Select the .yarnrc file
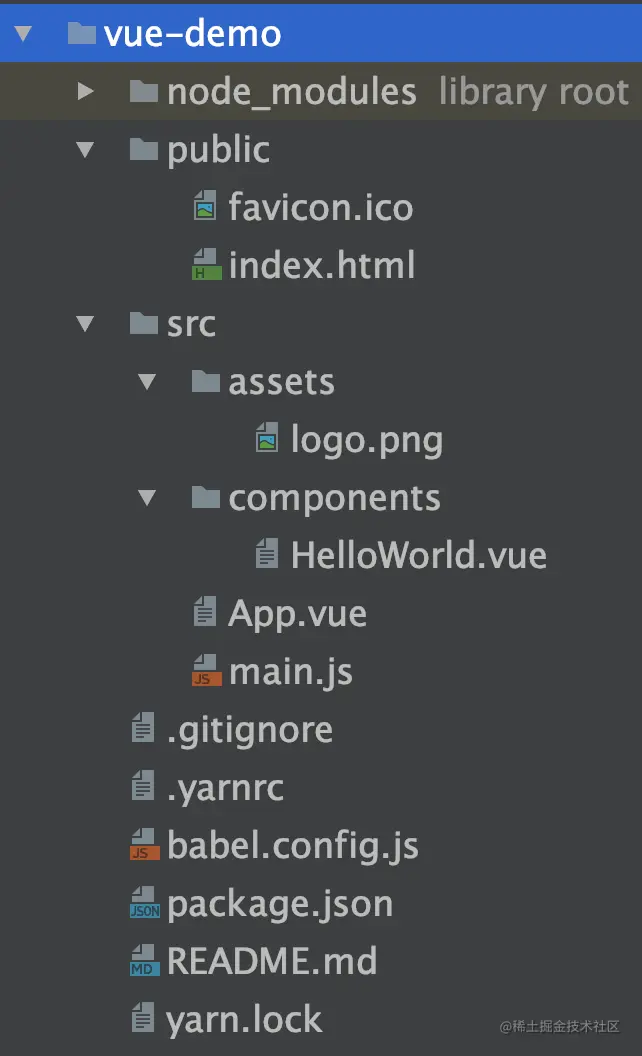 [x=225, y=788]
